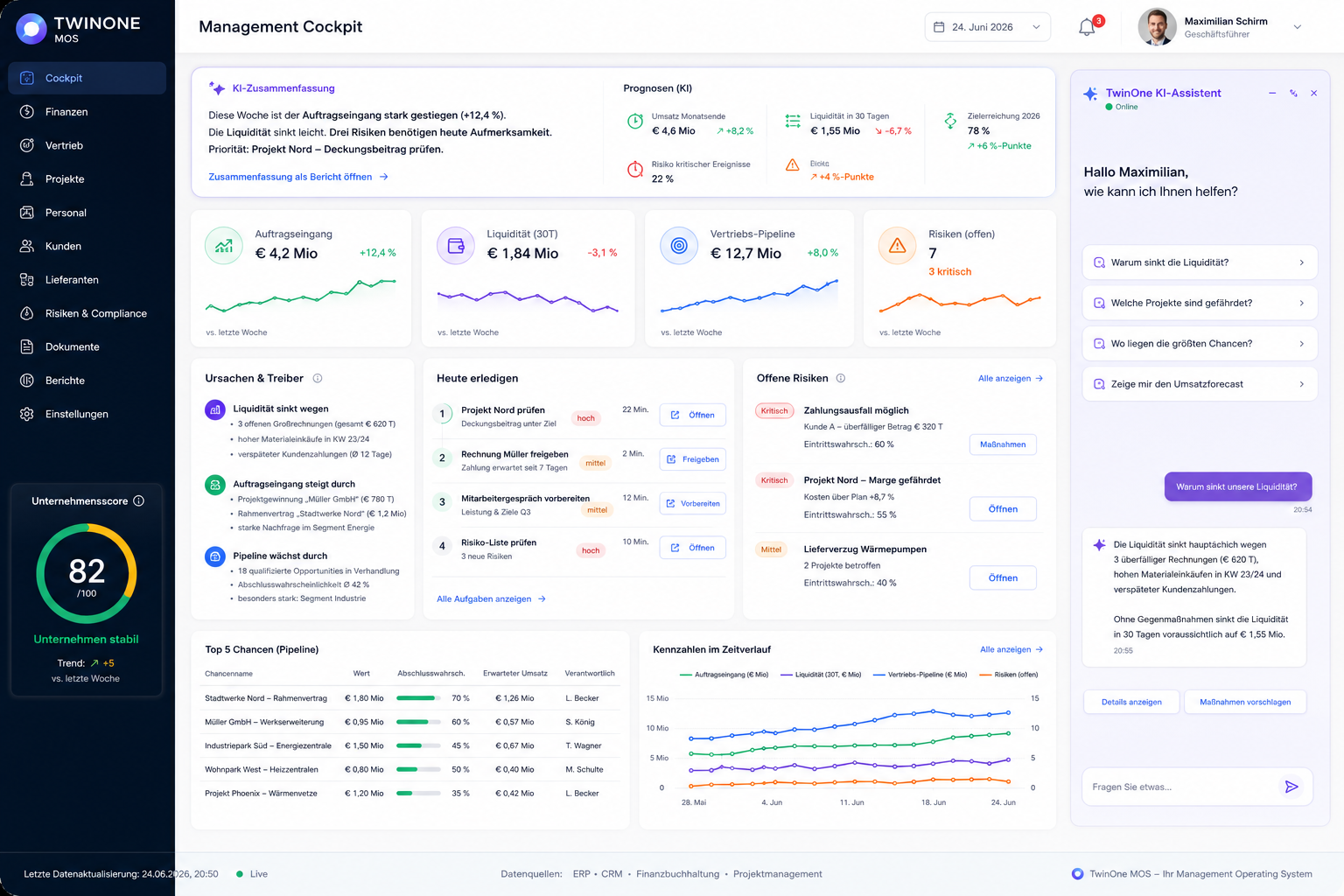This screenshot has height=896, width=1344.
Task: Open the date dropdown showing 24. Juni 2026
Action: [x=988, y=27]
